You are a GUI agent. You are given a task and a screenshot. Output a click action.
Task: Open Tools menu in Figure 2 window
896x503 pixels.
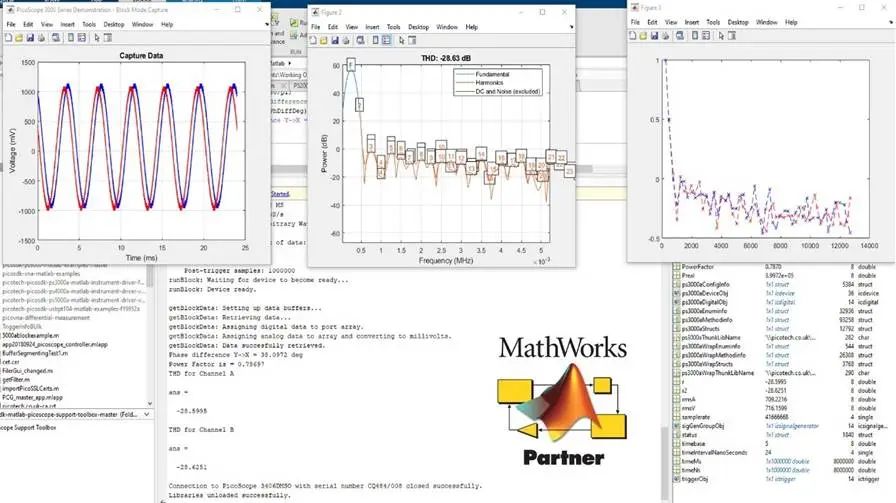click(x=394, y=27)
